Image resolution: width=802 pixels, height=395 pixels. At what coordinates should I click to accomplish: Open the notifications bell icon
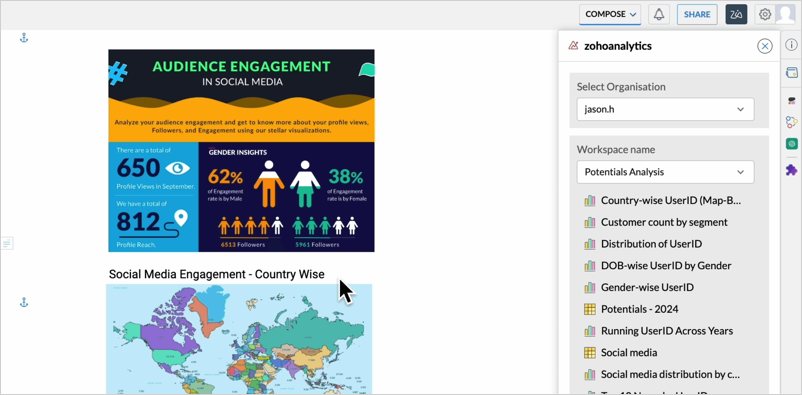(x=659, y=14)
